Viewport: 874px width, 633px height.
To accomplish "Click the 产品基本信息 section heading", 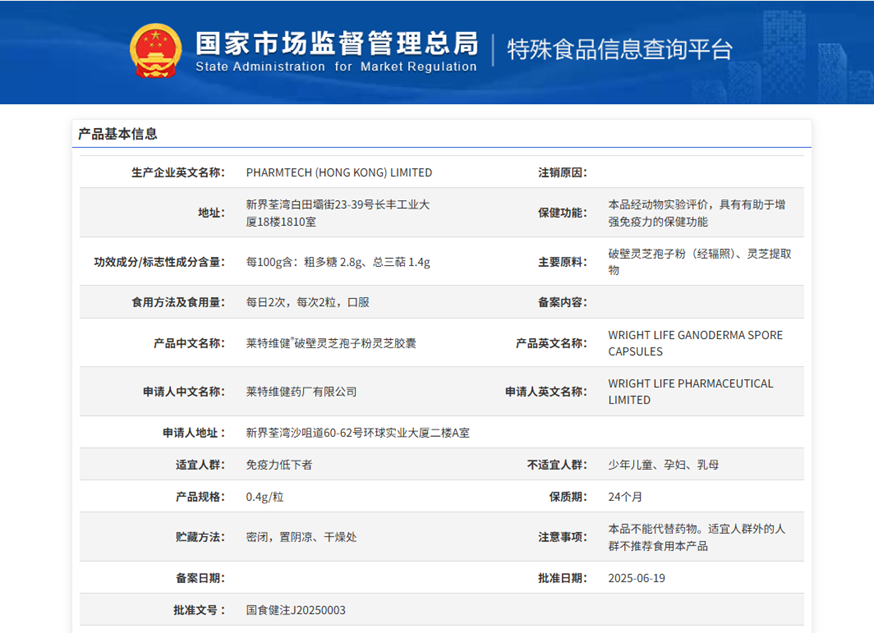I will [118, 134].
